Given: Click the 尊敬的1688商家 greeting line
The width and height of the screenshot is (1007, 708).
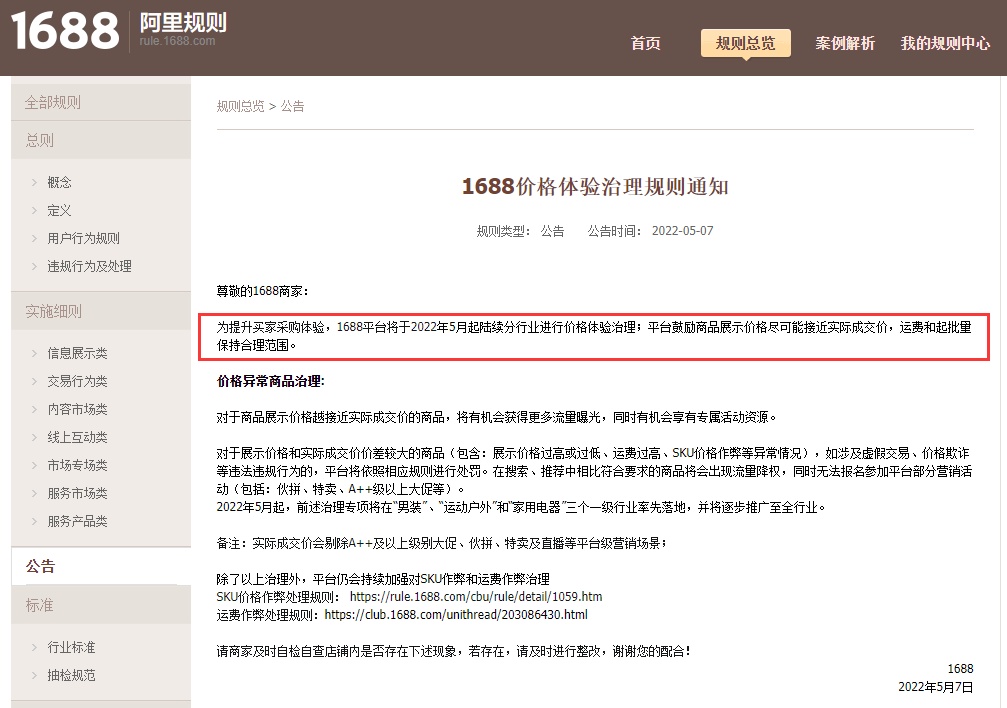Looking at the screenshot, I should (x=263, y=291).
